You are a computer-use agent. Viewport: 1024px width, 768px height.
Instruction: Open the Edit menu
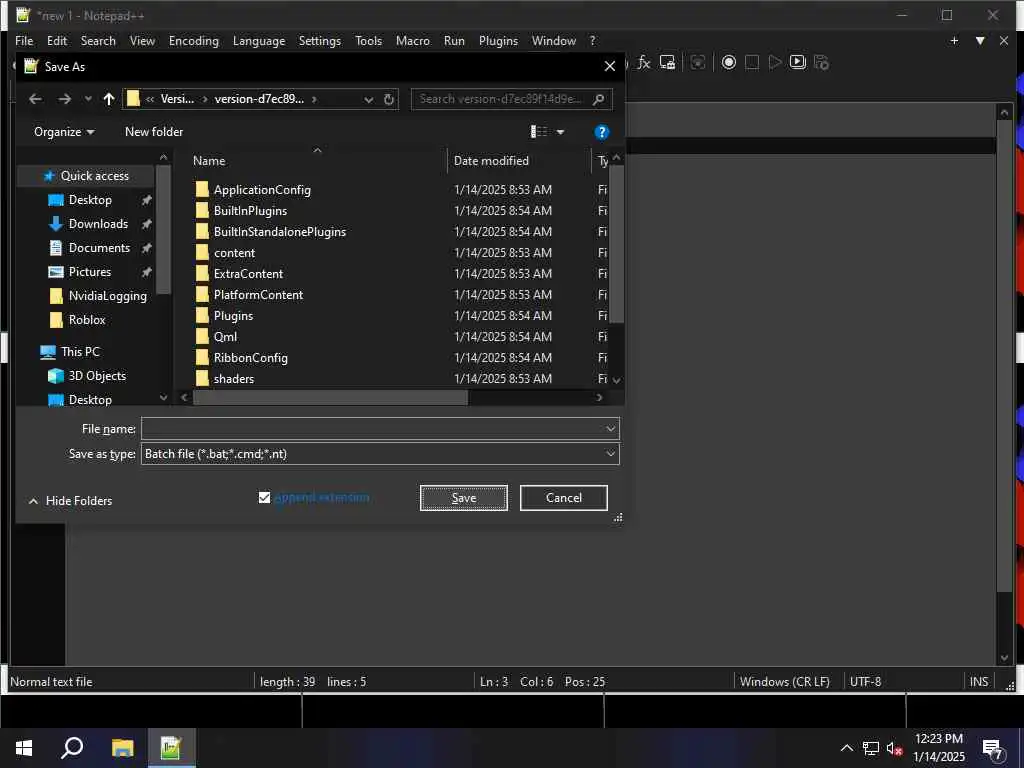[57, 40]
